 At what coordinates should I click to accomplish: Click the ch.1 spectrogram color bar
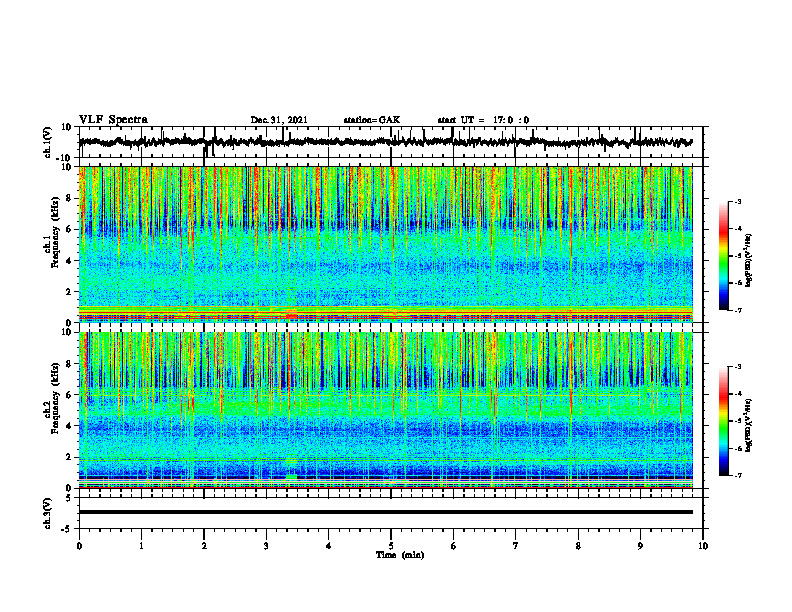723,256
